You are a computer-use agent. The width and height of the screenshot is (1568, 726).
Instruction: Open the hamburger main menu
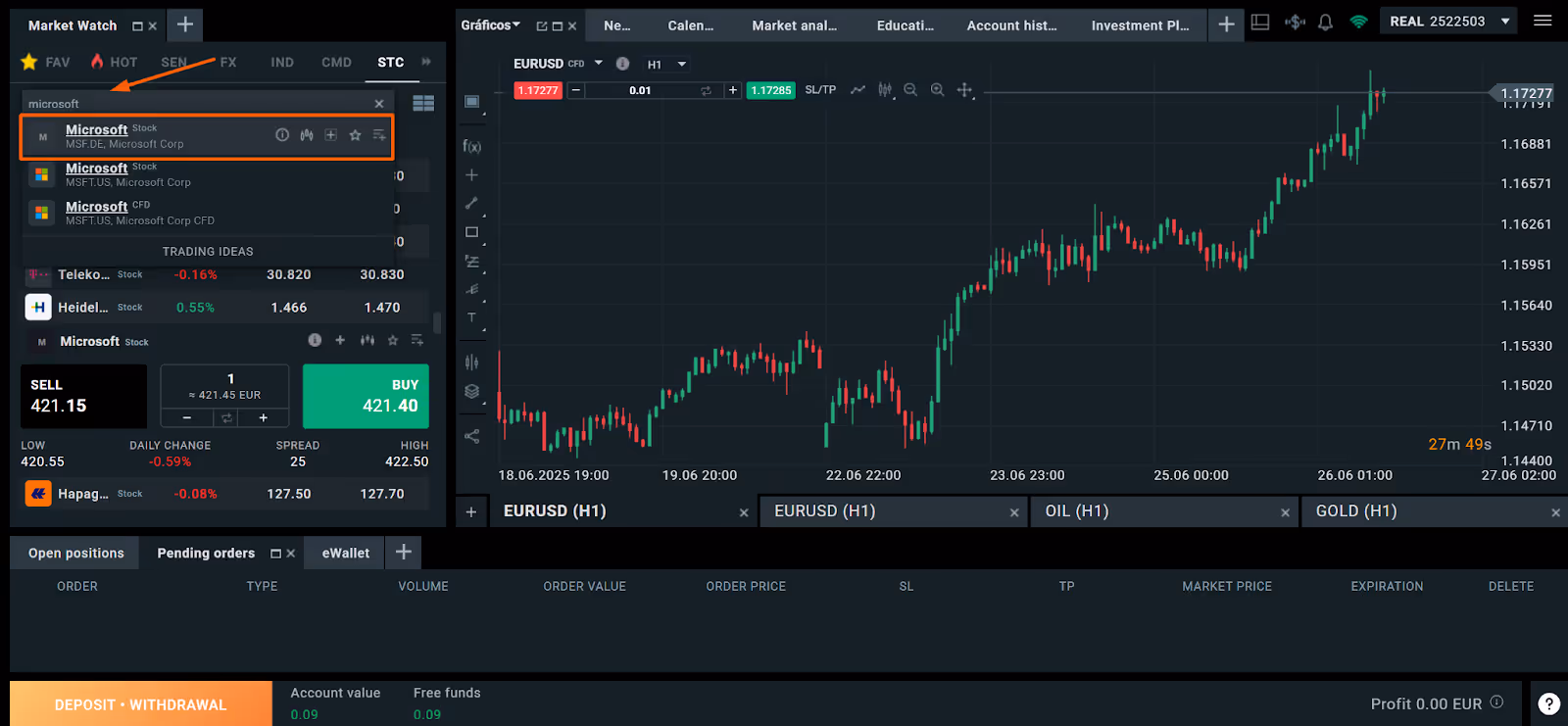tap(1543, 21)
